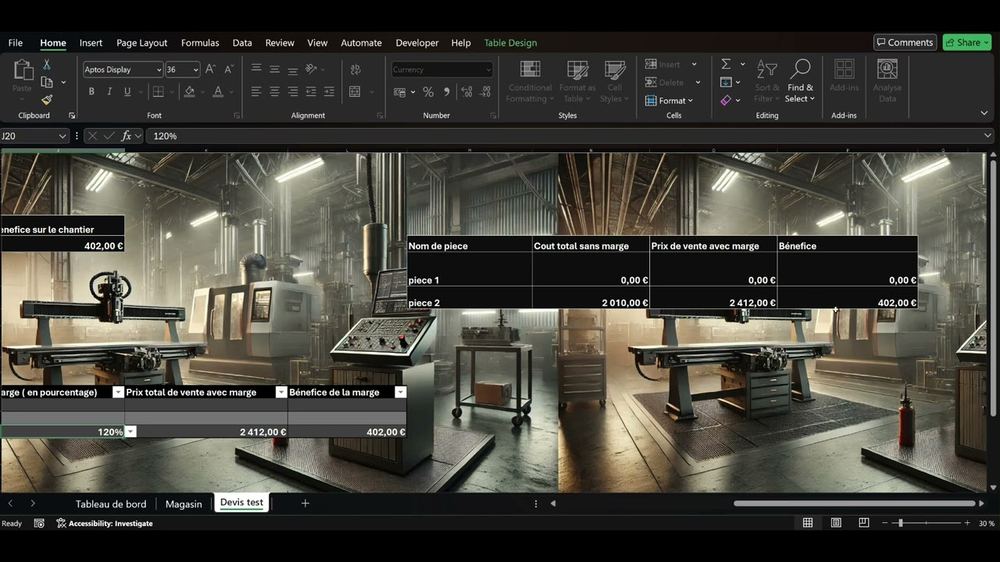The height and width of the screenshot is (562, 1000).
Task: Toggle Italic formatting
Action: tap(109, 92)
